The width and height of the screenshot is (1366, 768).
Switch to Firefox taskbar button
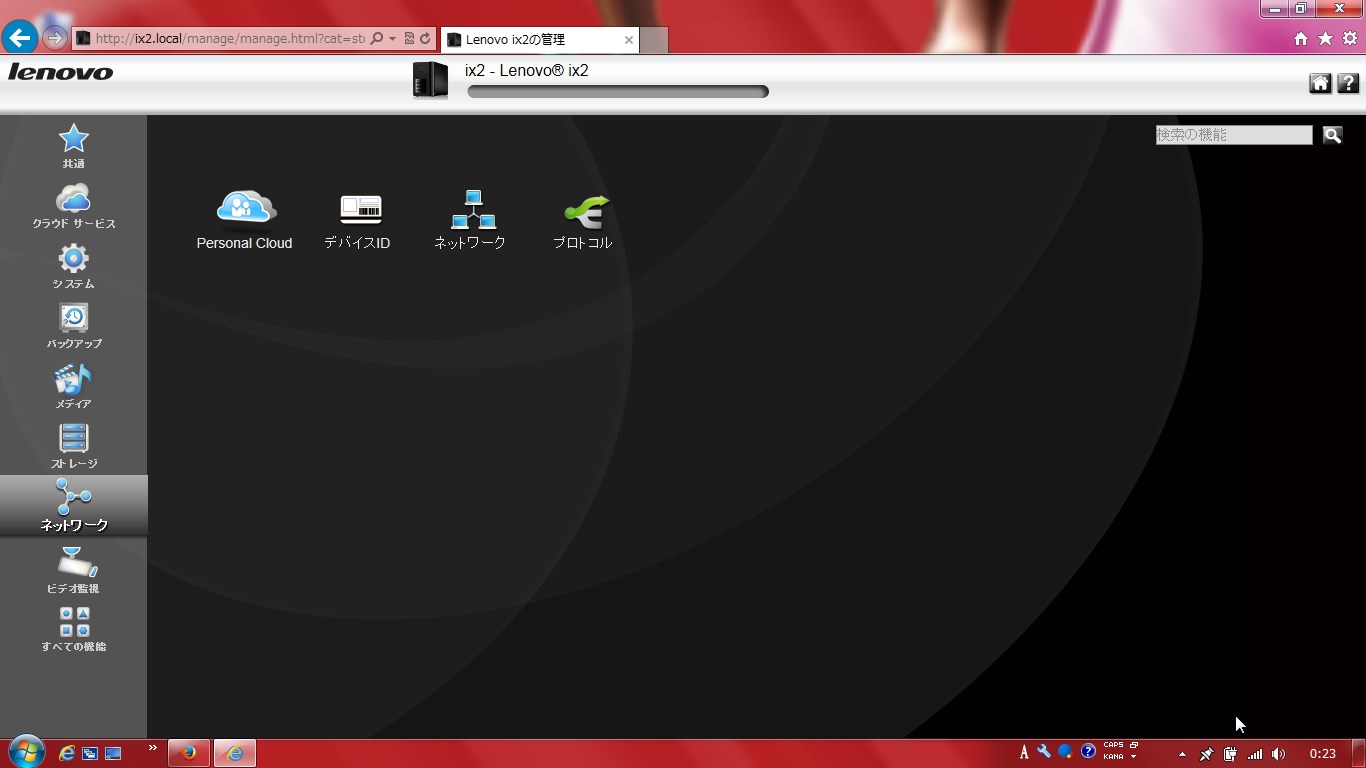tap(189, 753)
